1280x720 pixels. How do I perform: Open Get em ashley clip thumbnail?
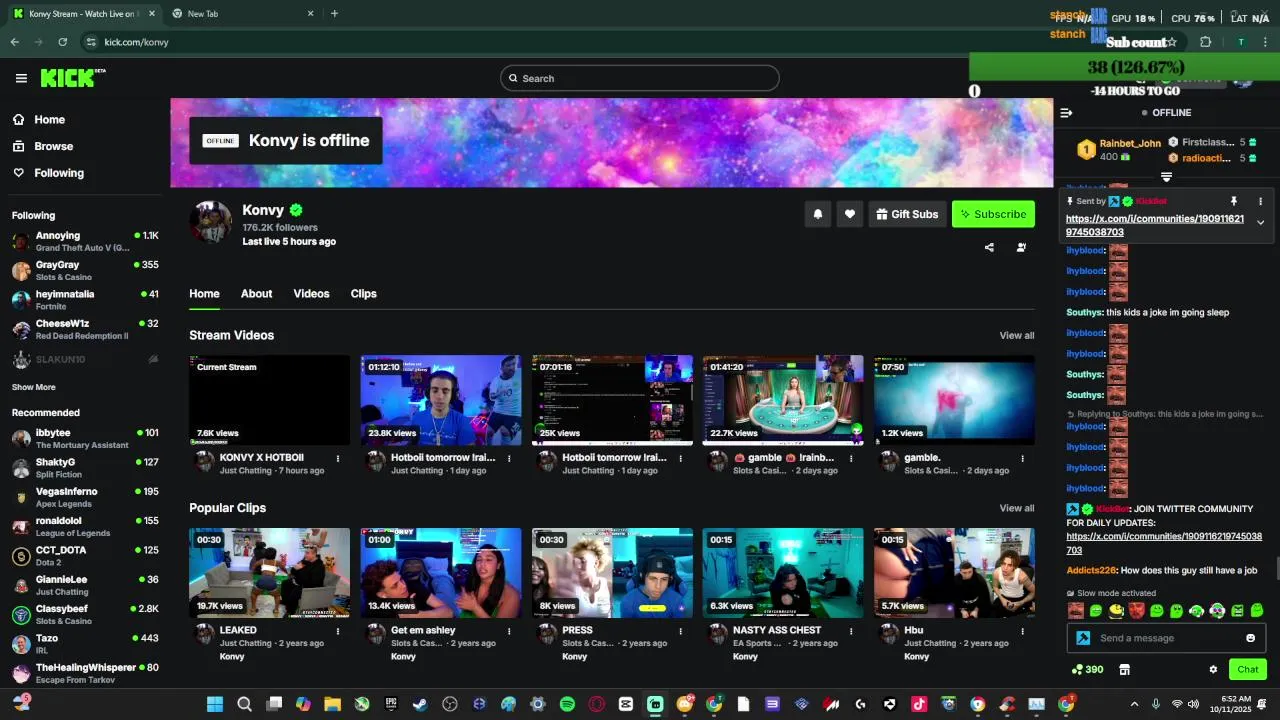[441, 573]
